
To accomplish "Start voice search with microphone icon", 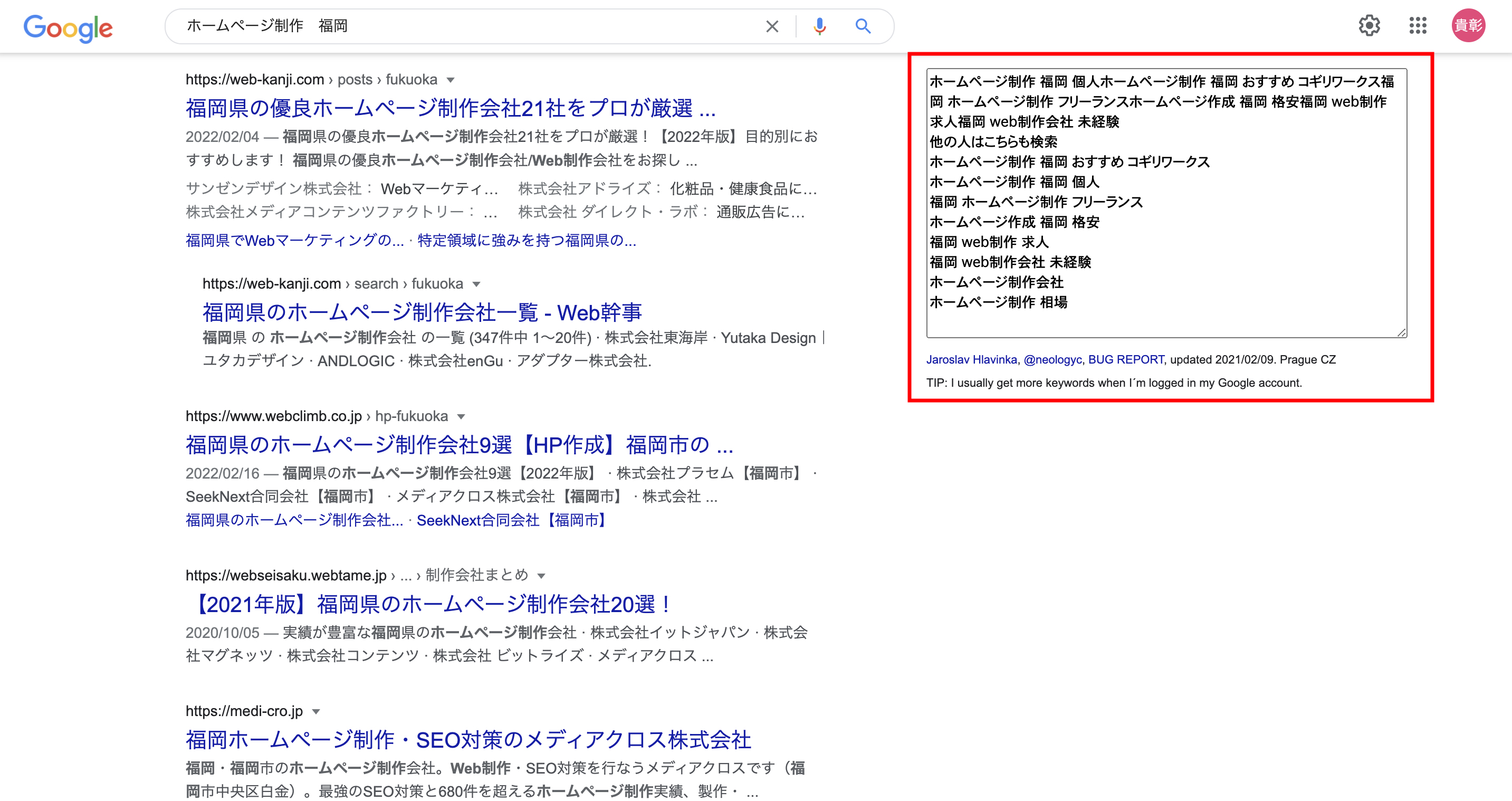I will (819, 26).
